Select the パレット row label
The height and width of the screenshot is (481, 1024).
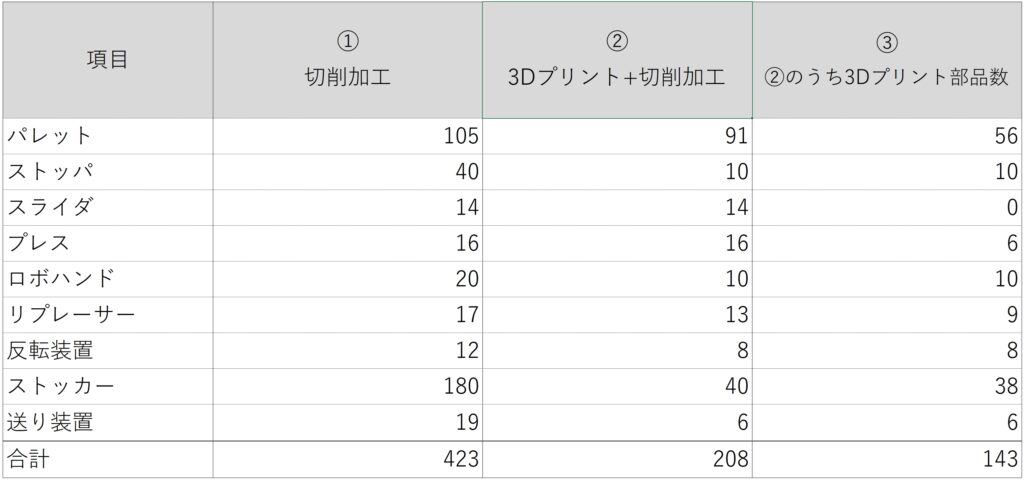pyautogui.click(x=106, y=136)
